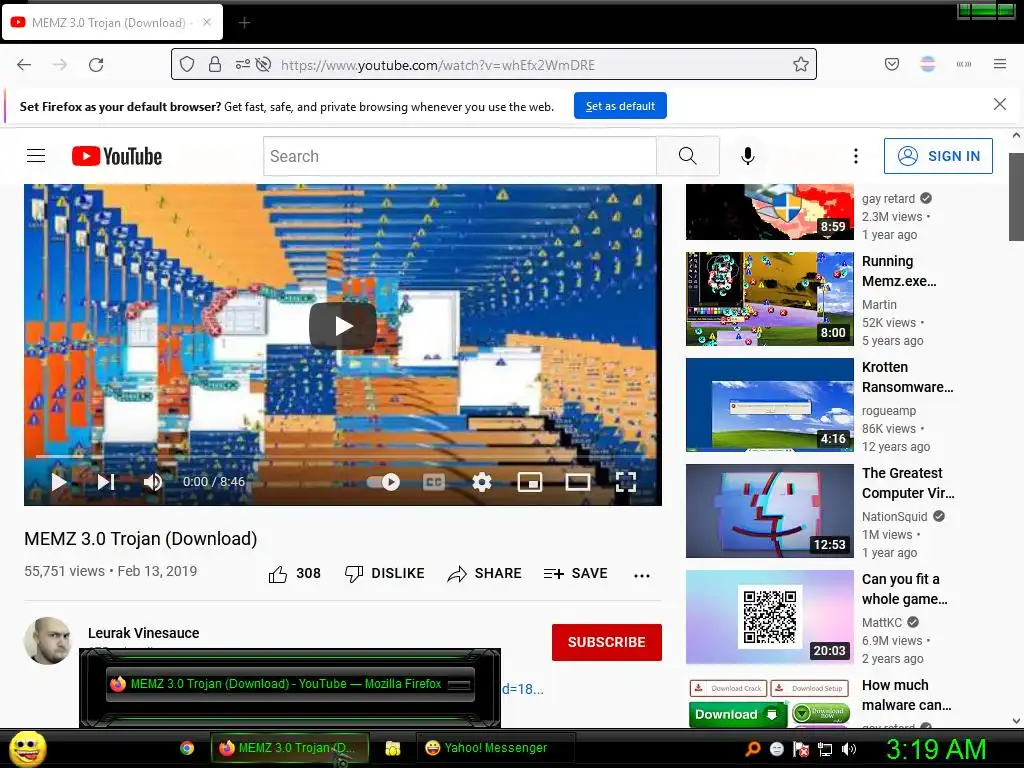Open a new browser tab with plus
This screenshot has height=768, width=1024.
point(244,23)
